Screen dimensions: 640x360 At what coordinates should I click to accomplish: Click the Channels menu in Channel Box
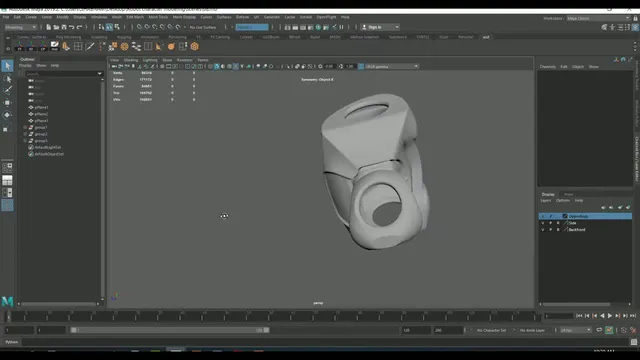[x=547, y=67]
